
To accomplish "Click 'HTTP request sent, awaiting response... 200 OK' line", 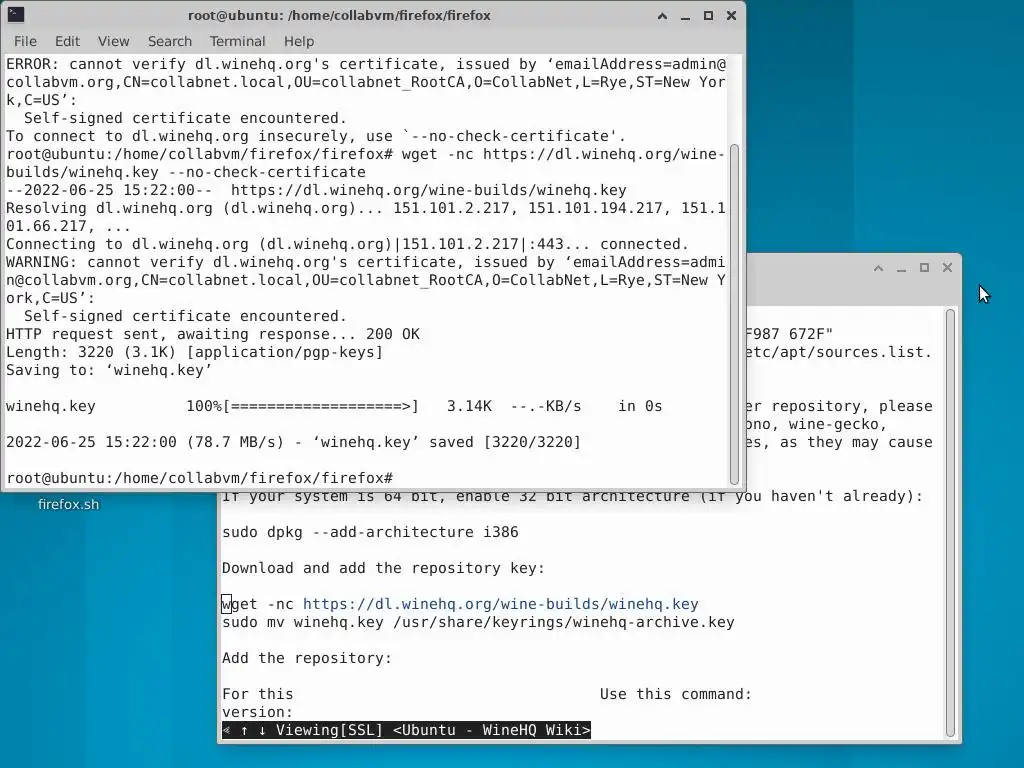I will click(x=213, y=334).
